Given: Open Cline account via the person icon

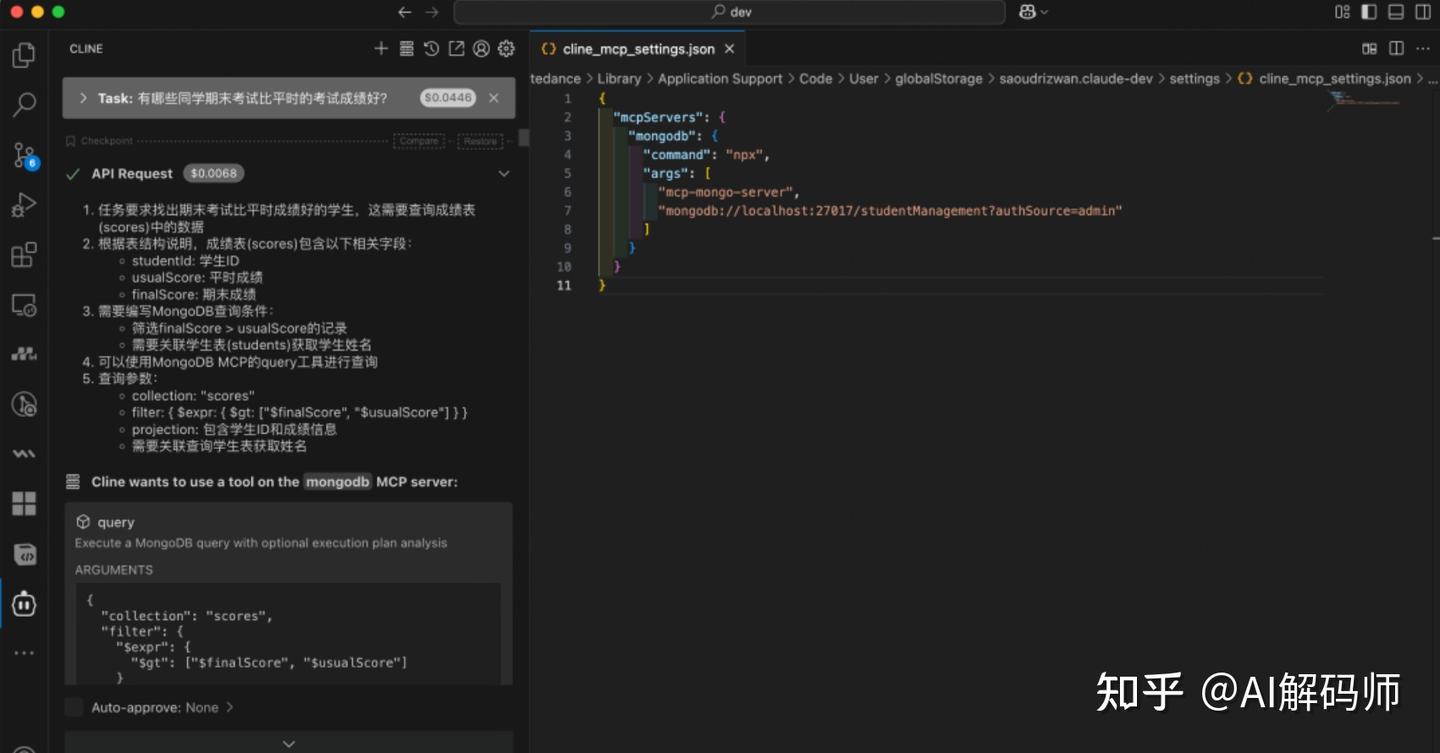Looking at the screenshot, I should tap(481, 48).
